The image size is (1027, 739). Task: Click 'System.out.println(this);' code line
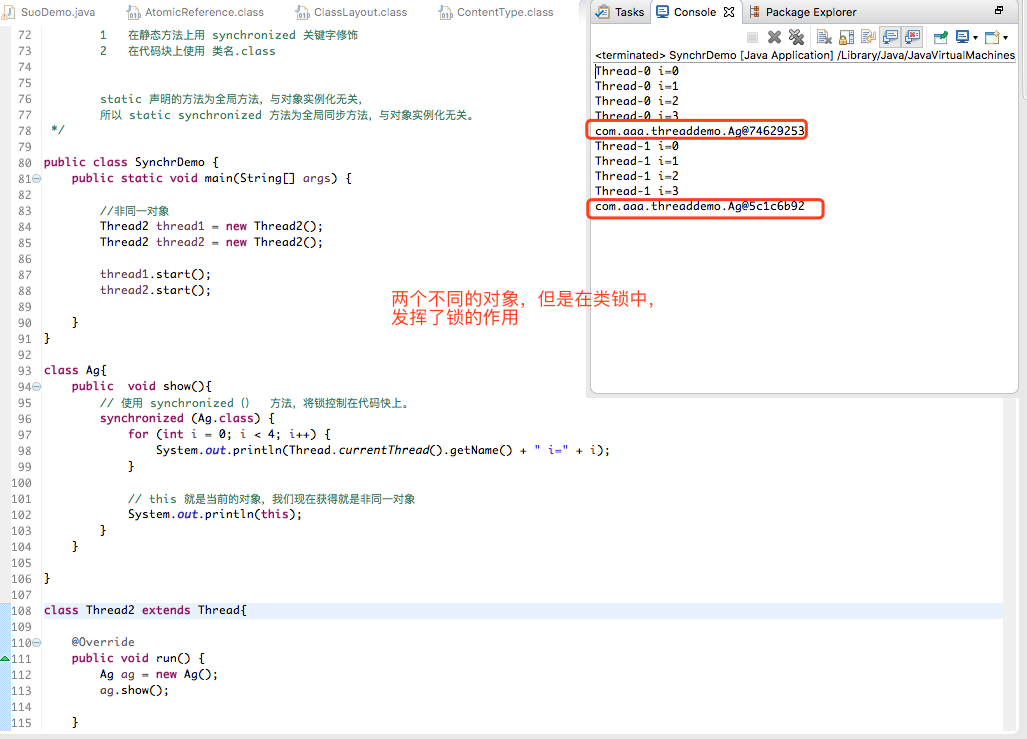pos(215,514)
